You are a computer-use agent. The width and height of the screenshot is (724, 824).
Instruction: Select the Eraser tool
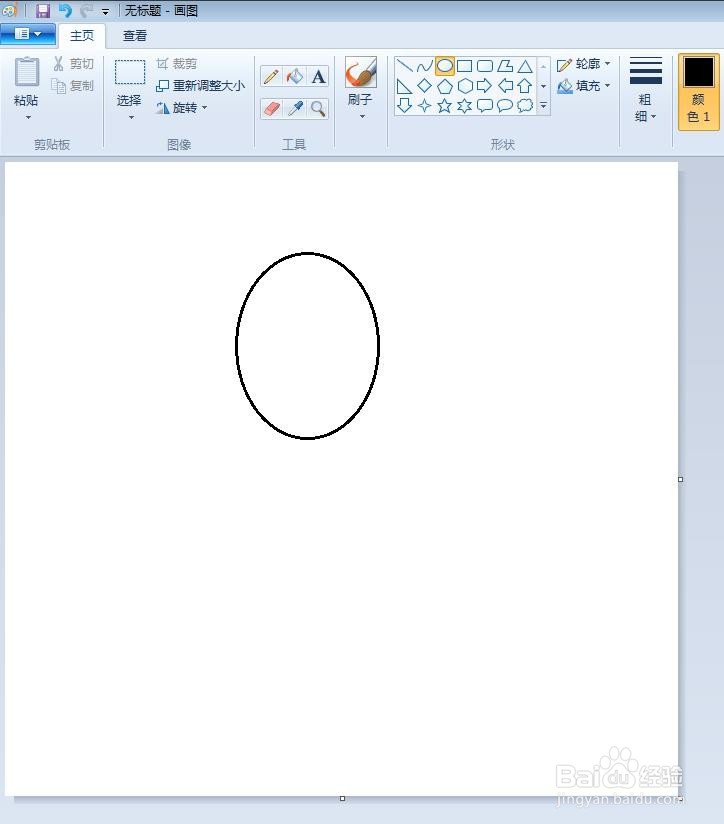pos(271,109)
